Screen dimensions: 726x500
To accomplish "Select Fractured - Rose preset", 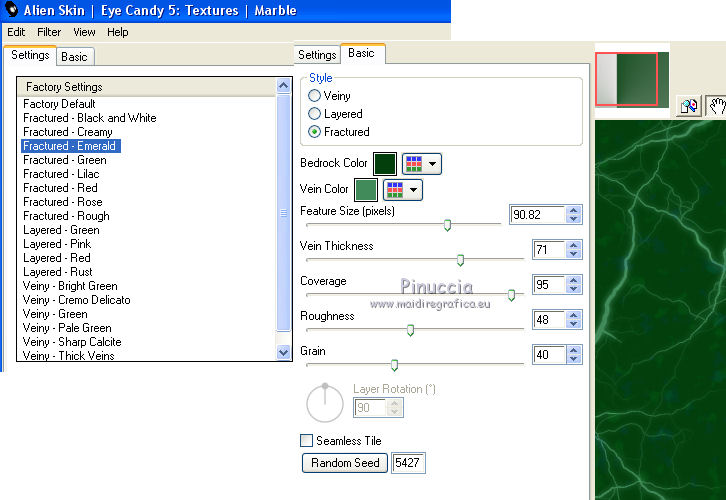I will (x=63, y=202).
